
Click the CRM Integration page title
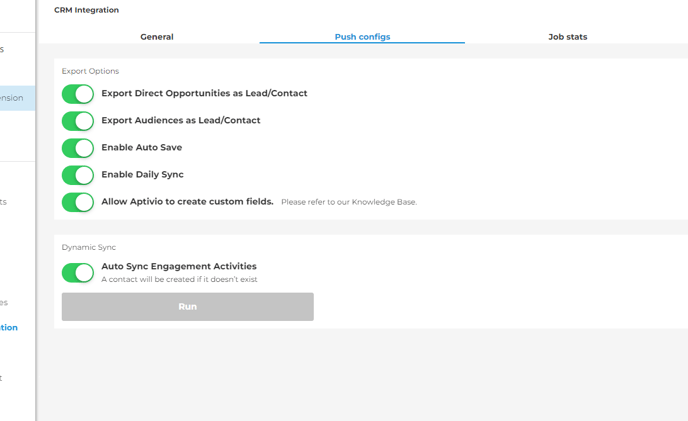(x=86, y=10)
